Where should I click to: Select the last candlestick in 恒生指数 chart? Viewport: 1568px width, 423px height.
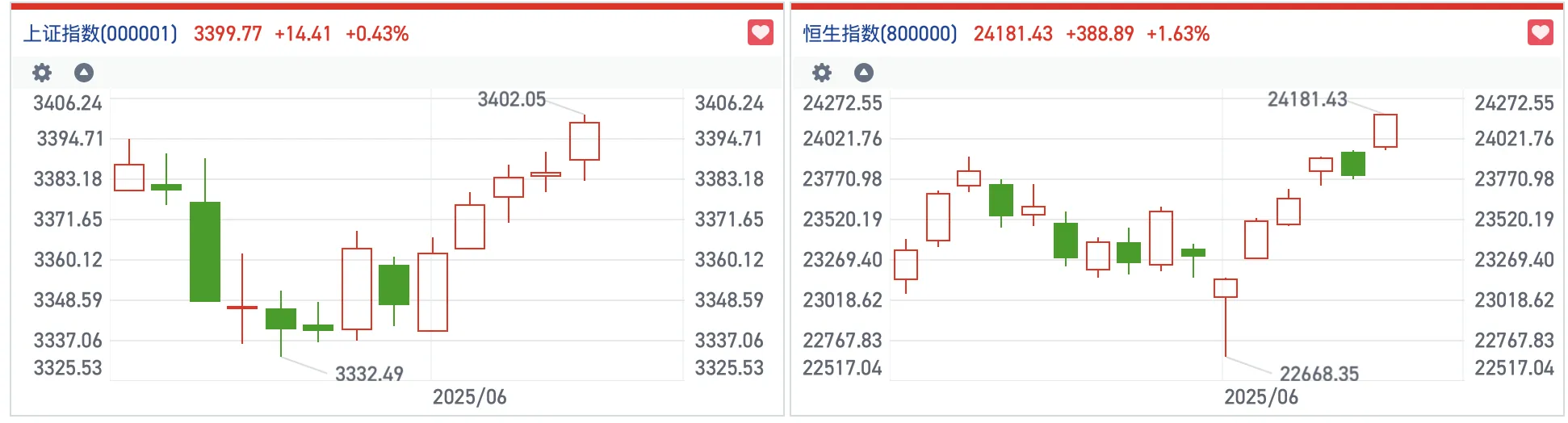point(1386,131)
